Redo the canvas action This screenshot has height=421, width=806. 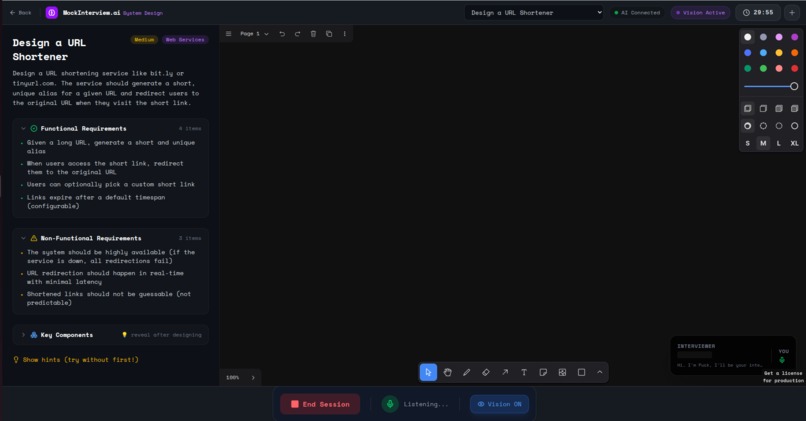coord(297,34)
